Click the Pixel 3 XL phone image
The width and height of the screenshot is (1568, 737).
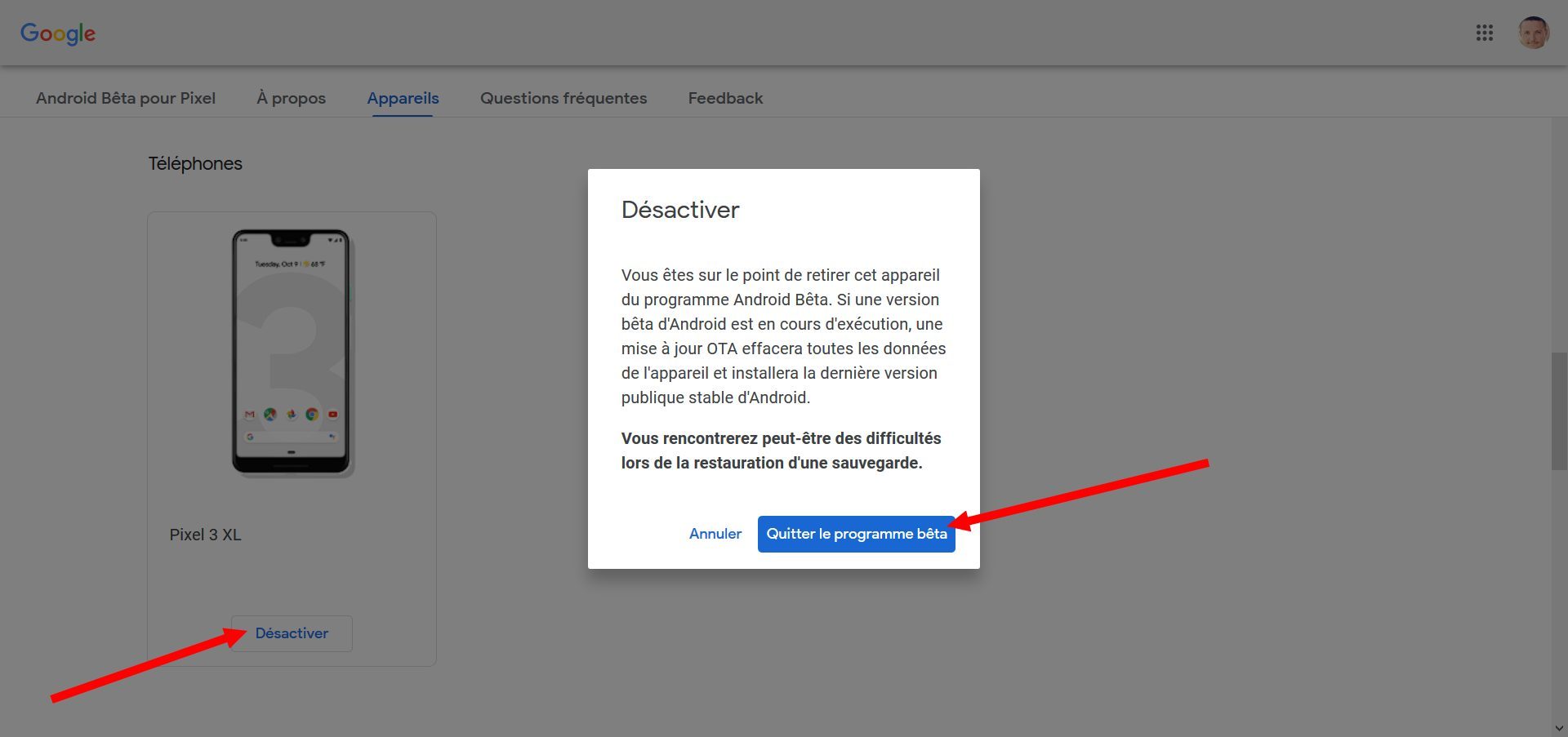(x=292, y=353)
